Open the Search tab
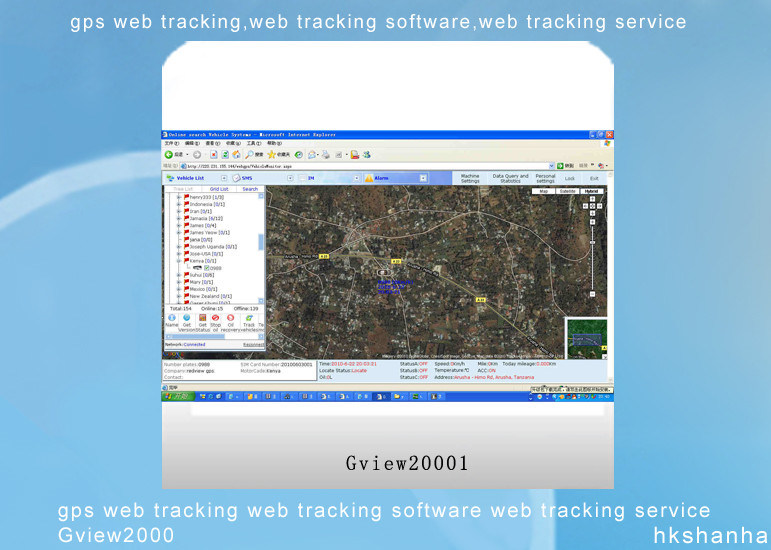The height and width of the screenshot is (550, 771). click(249, 189)
